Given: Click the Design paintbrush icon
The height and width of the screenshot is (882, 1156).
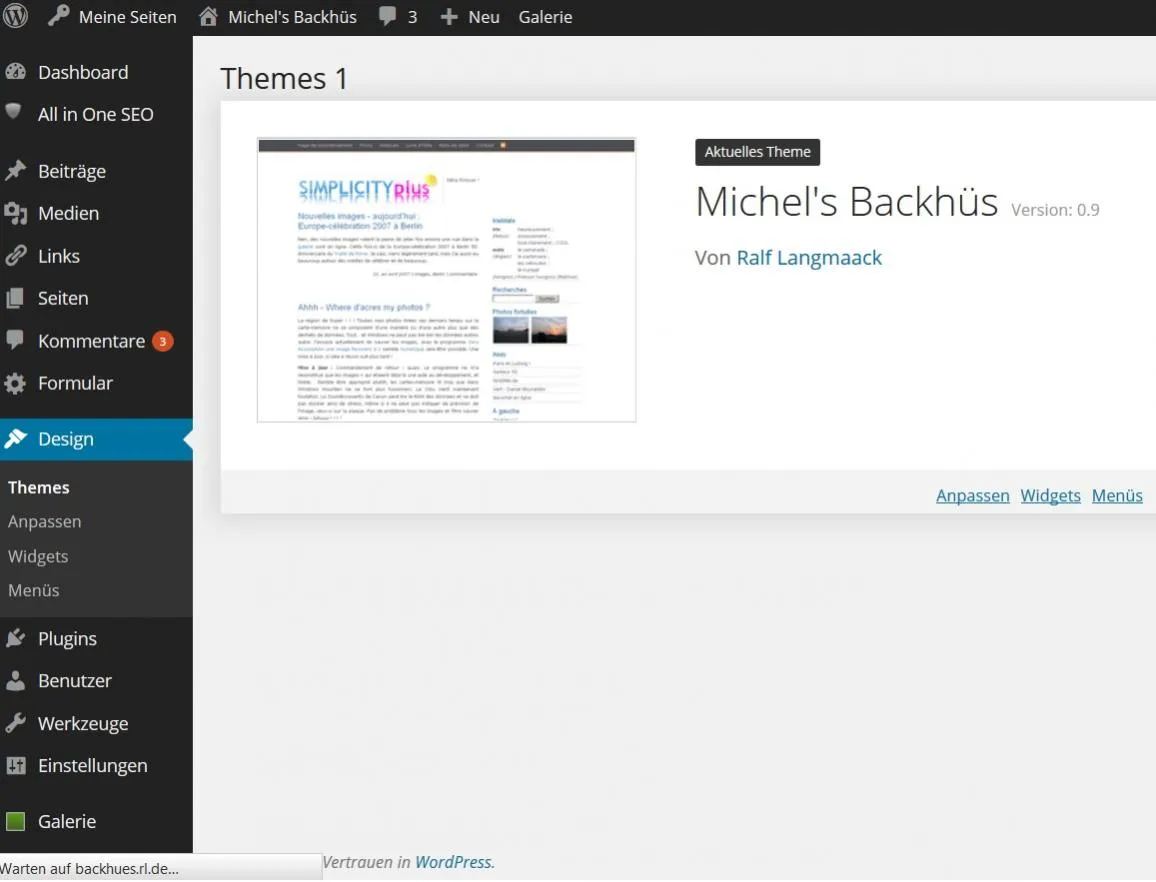Looking at the screenshot, I should (15, 439).
